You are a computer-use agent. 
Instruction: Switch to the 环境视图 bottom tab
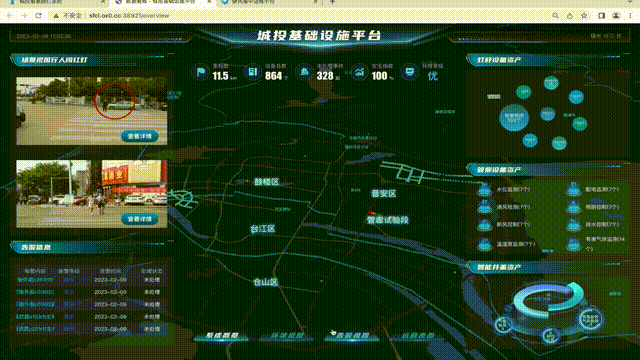pos(287,336)
